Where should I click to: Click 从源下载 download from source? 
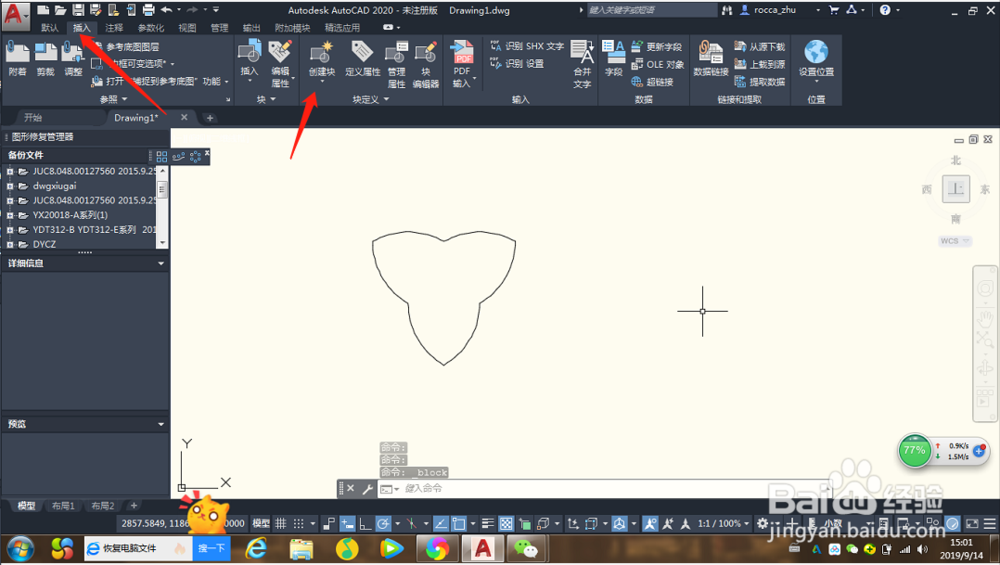(x=760, y=47)
